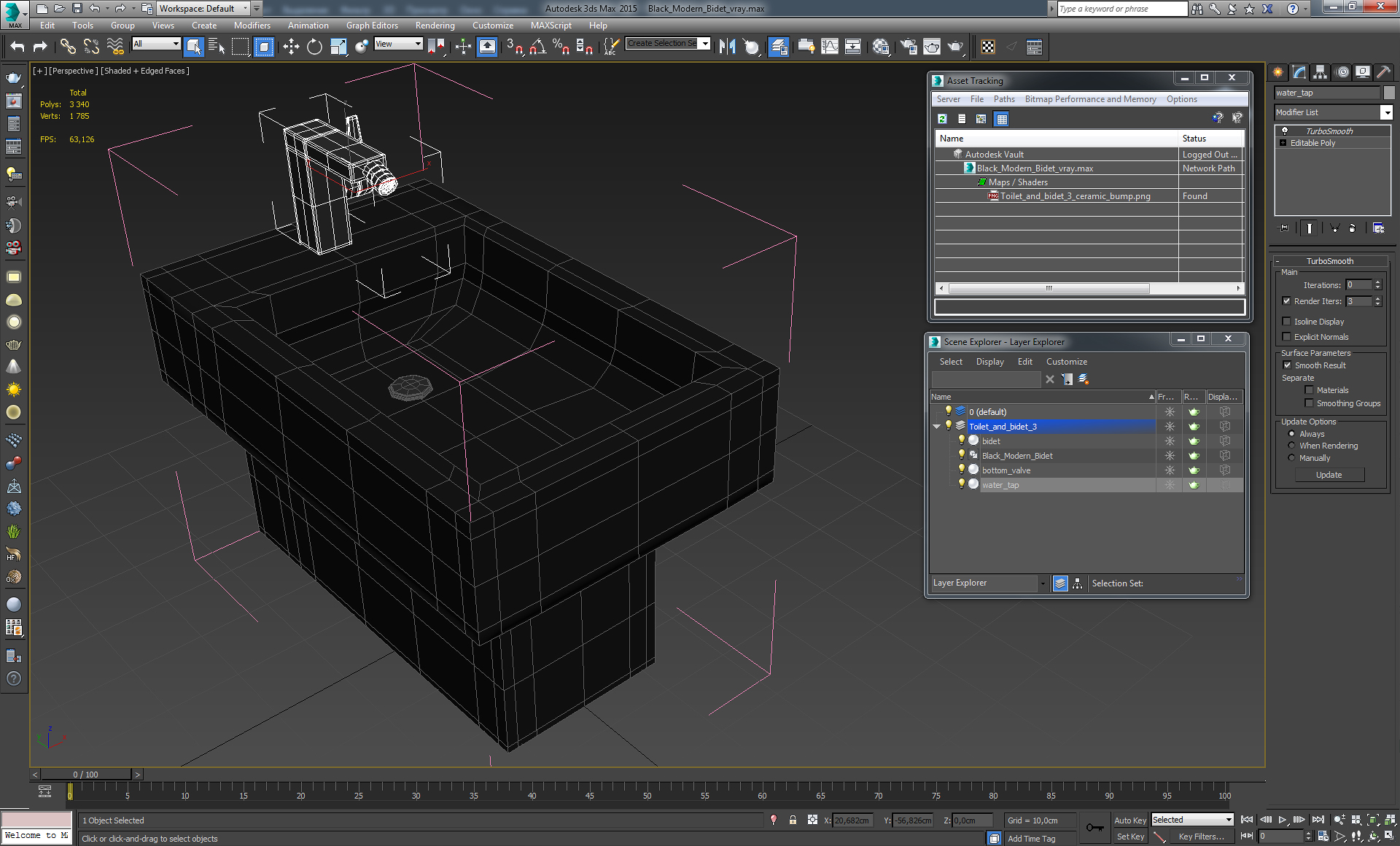Open the MAXScript menu
The height and width of the screenshot is (846, 1400).
click(551, 25)
